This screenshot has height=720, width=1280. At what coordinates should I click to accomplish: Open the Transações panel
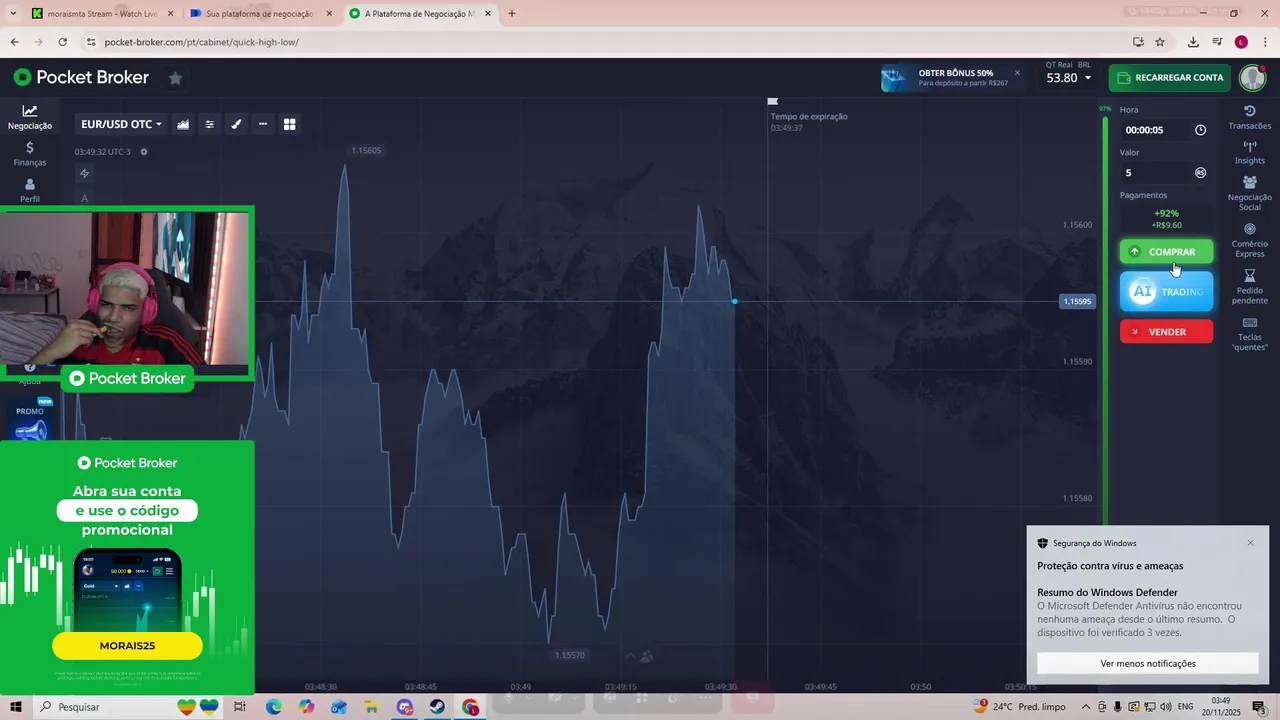pos(1249,117)
